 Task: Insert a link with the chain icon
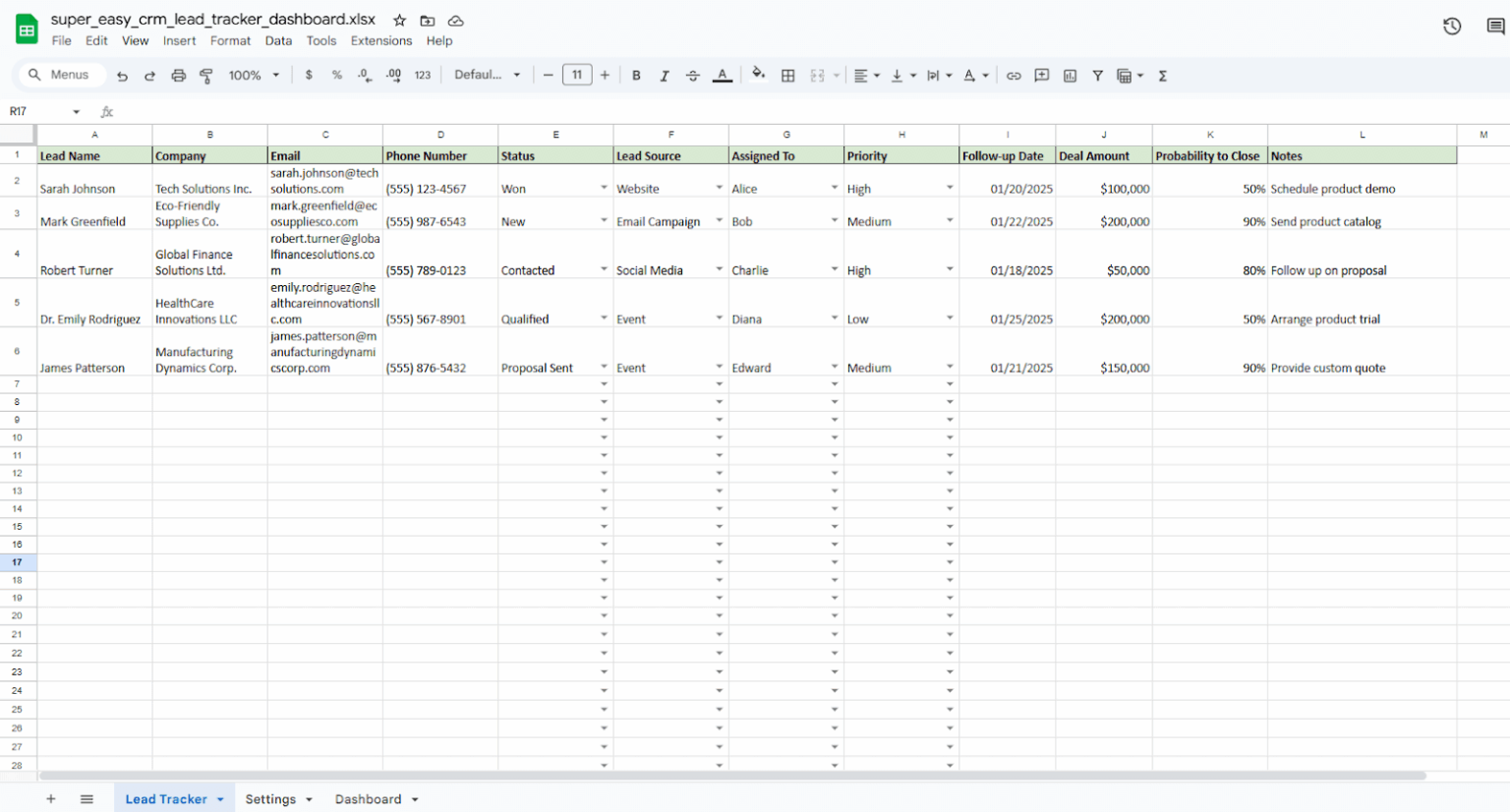[1014, 75]
